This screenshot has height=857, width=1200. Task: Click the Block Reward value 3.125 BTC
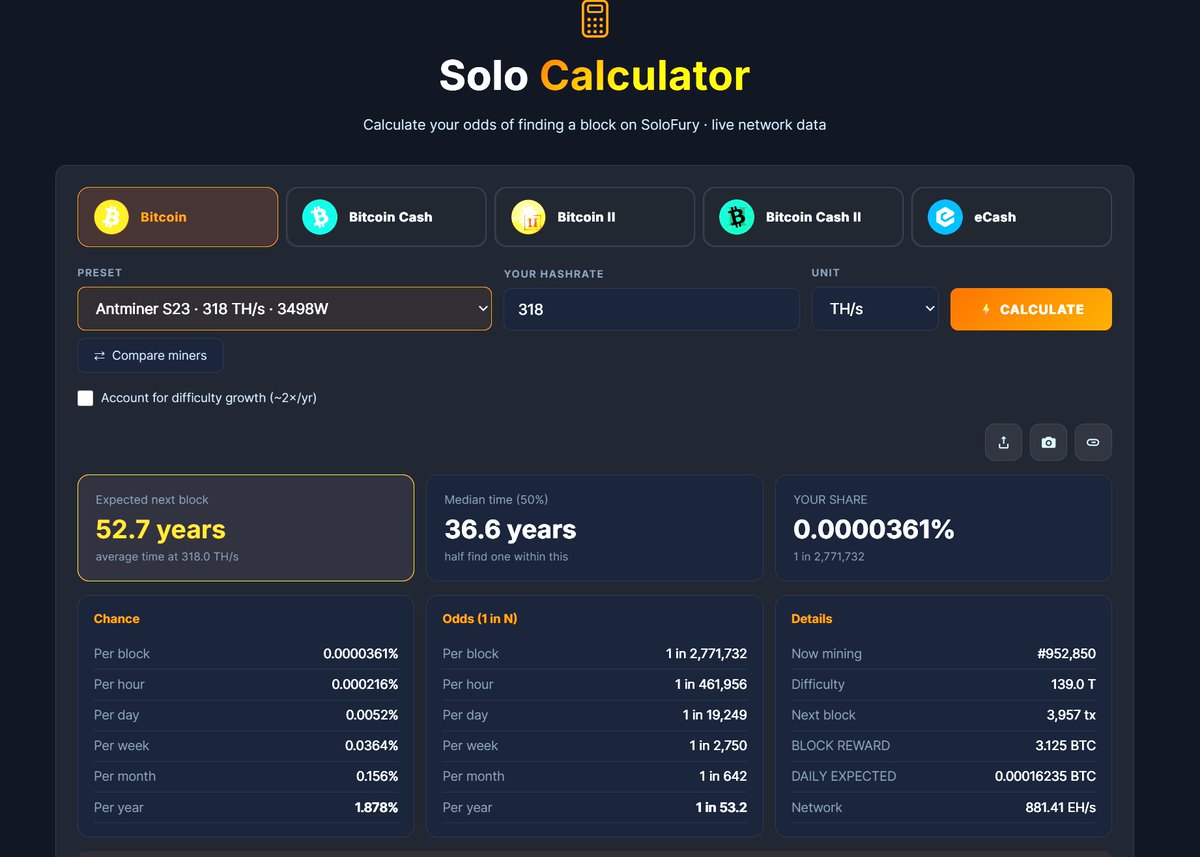click(x=1066, y=746)
